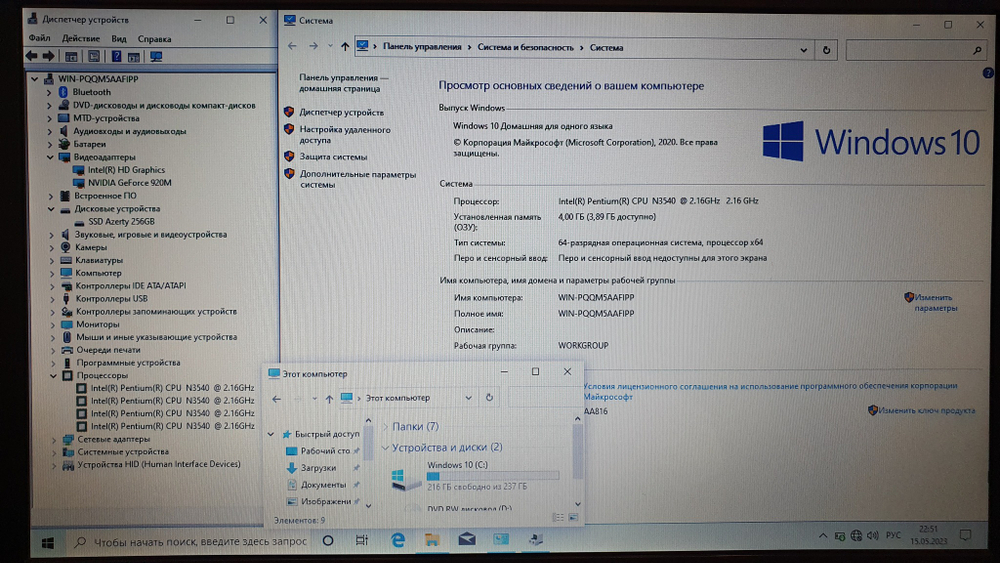Click Back arrow in Device Manager toolbar
Image resolution: width=1000 pixels, height=563 pixels.
[x=31, y=56]
